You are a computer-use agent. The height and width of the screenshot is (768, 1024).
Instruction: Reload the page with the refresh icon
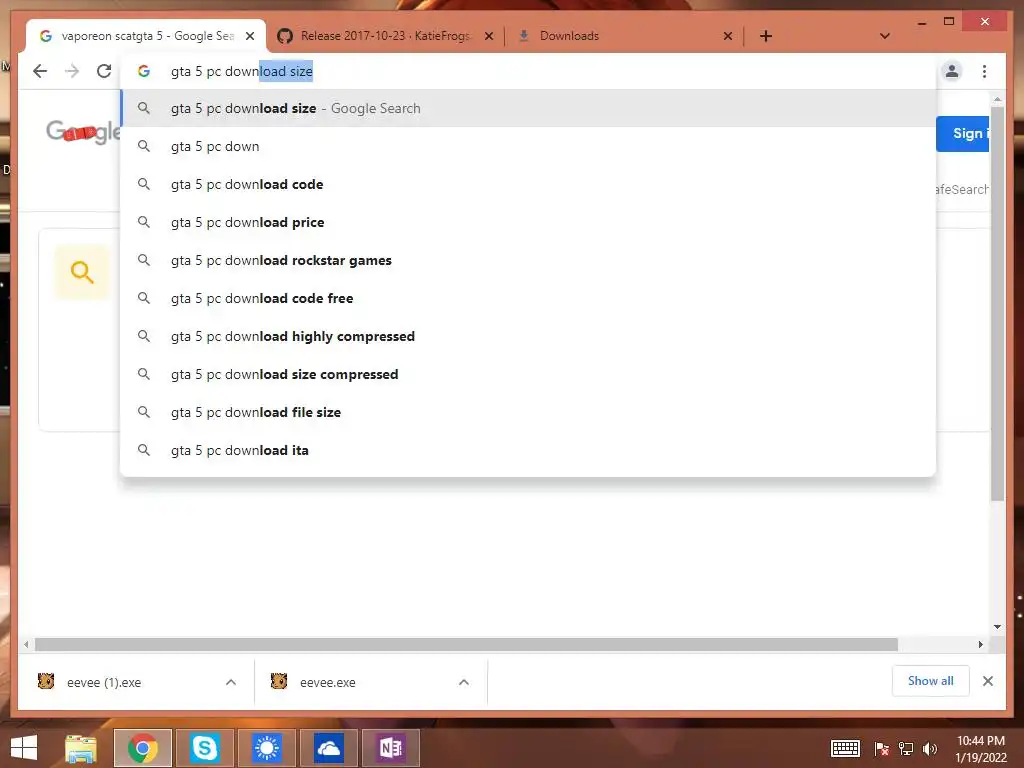point(104,71)
